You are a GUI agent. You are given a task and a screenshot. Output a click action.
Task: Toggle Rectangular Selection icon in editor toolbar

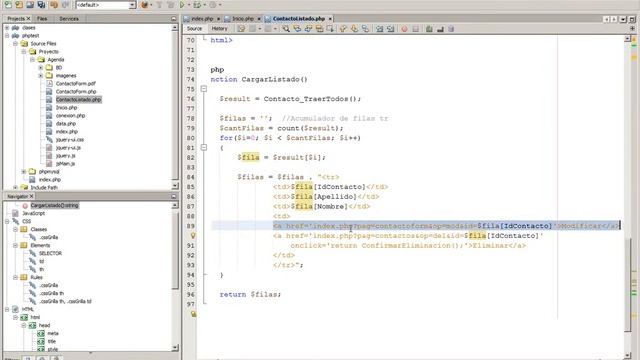330,29
